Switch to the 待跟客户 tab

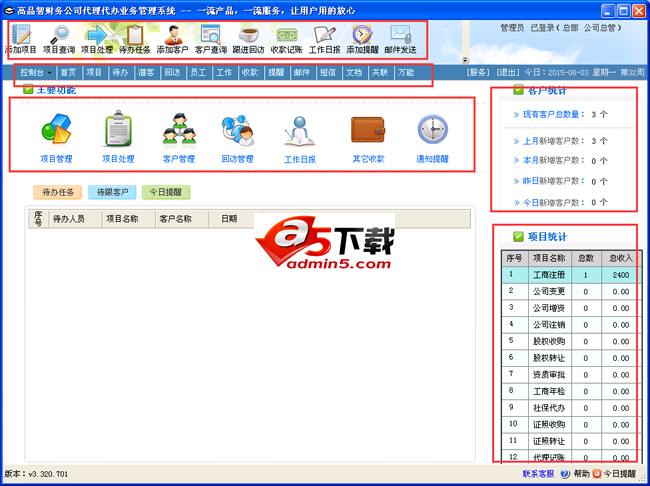point(112,192)
